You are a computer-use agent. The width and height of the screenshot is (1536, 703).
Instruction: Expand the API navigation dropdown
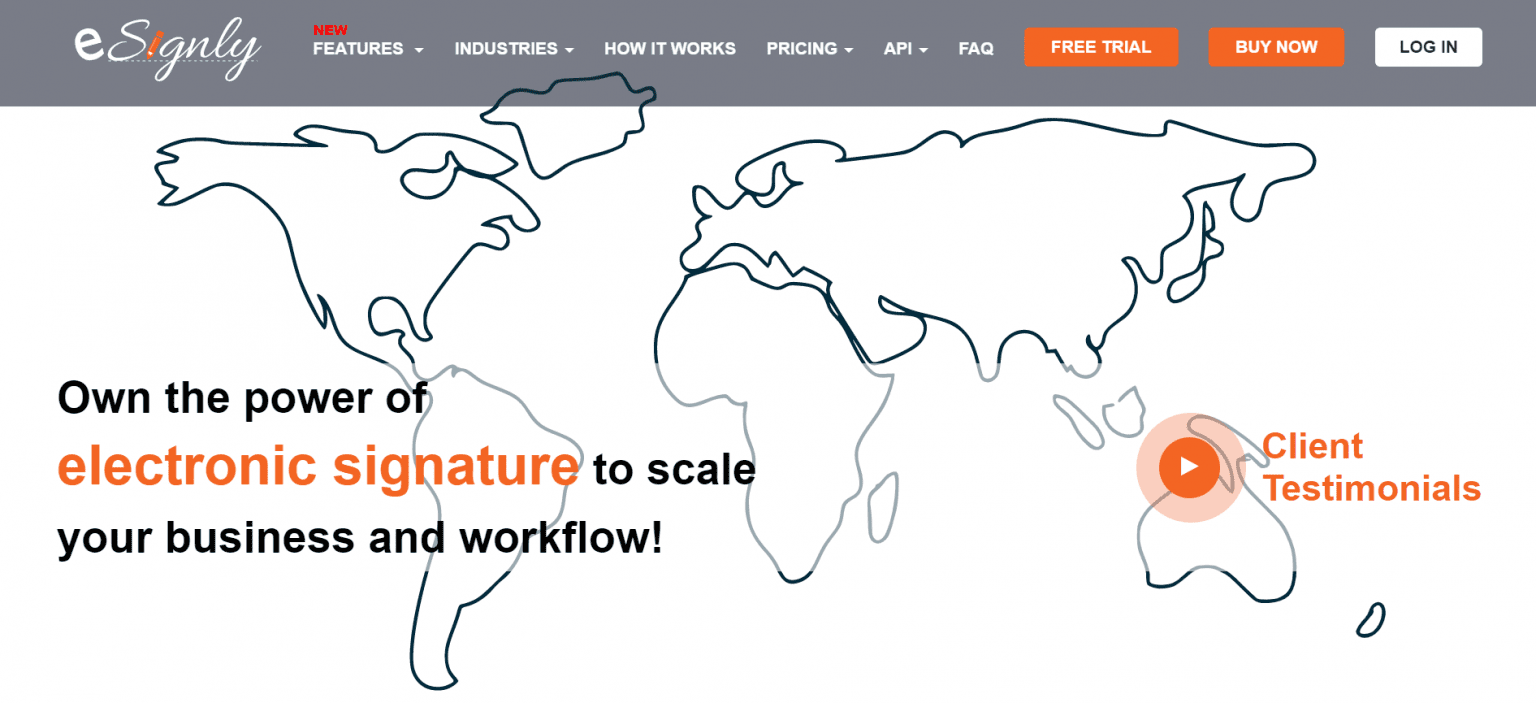tap(924, 48)
